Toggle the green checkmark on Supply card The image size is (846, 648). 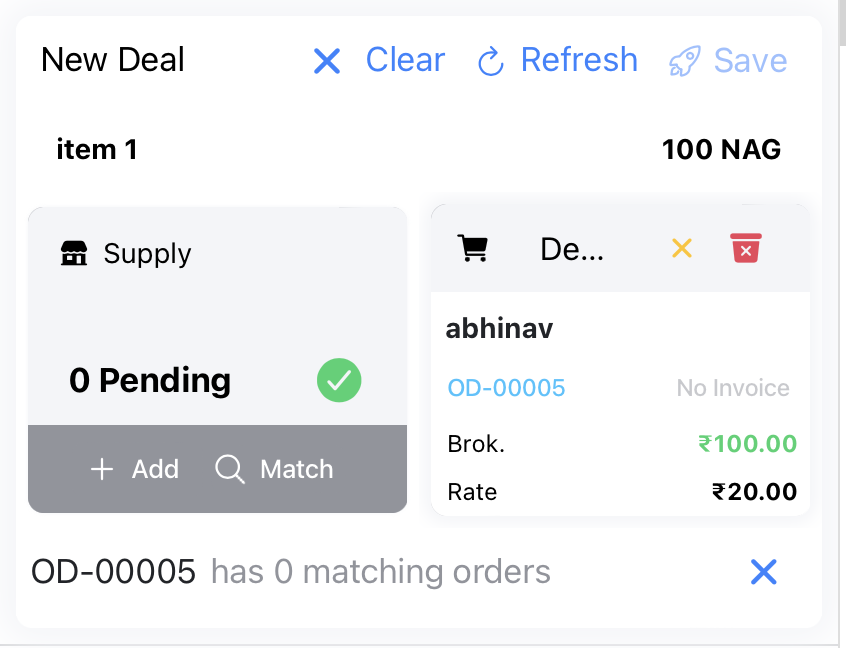(x=338, y=380)
